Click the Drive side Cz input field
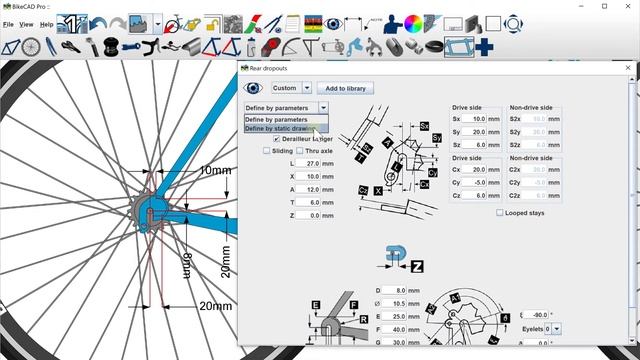This screenshot has width=640, height=360. point(474,196)
